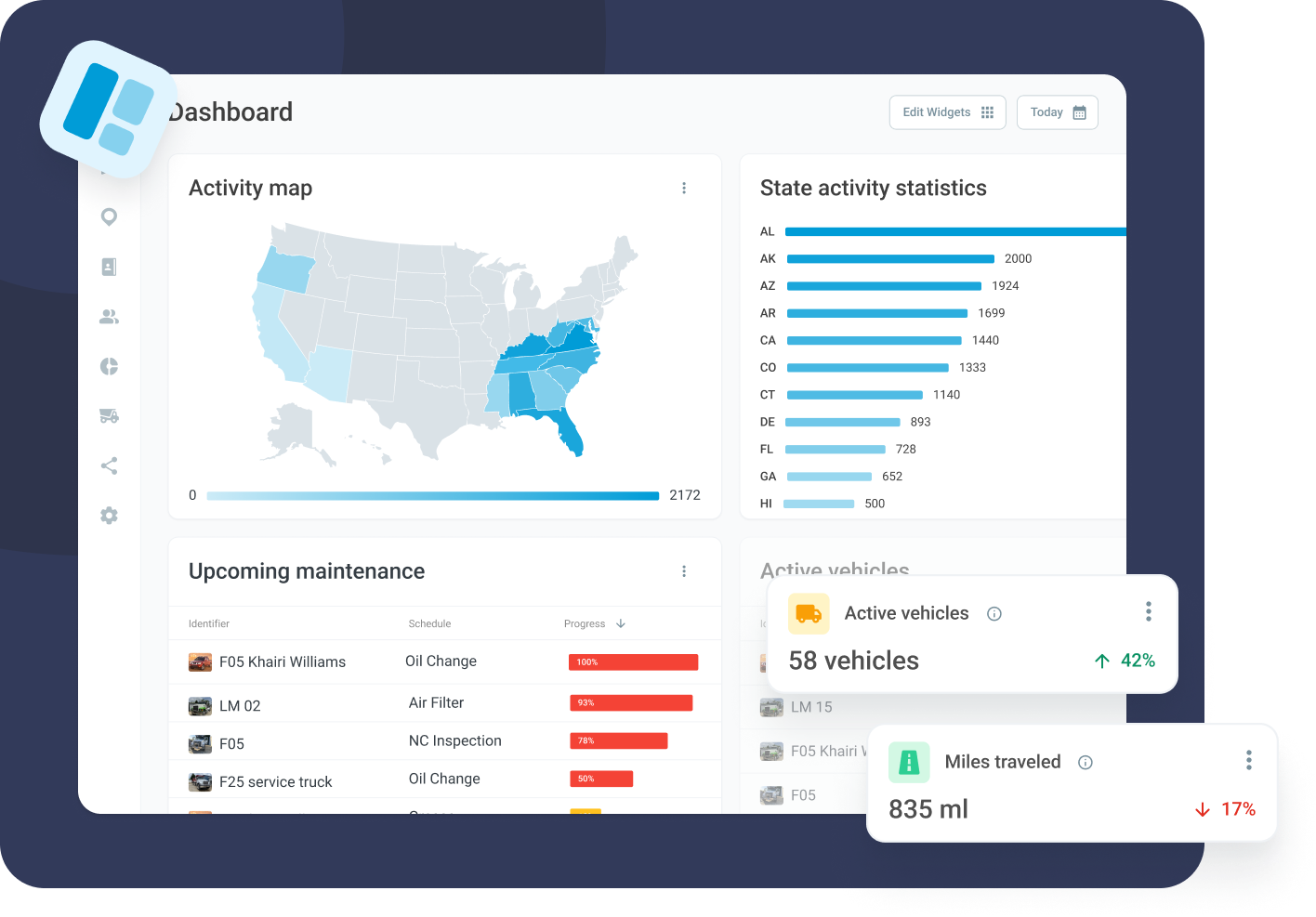This screenshot has width=1316, height=917.
Task: Click the 93% progress bar
Action: [631, 702]
